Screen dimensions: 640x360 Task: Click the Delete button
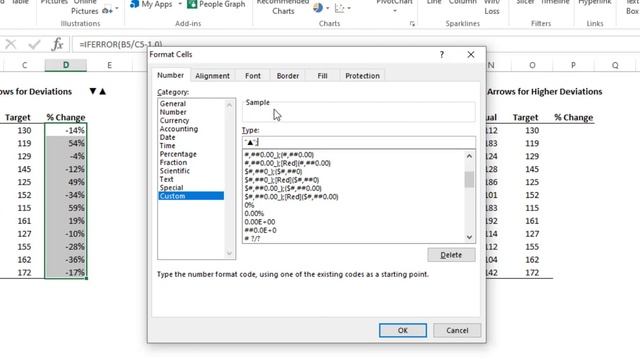pos(451,255)
